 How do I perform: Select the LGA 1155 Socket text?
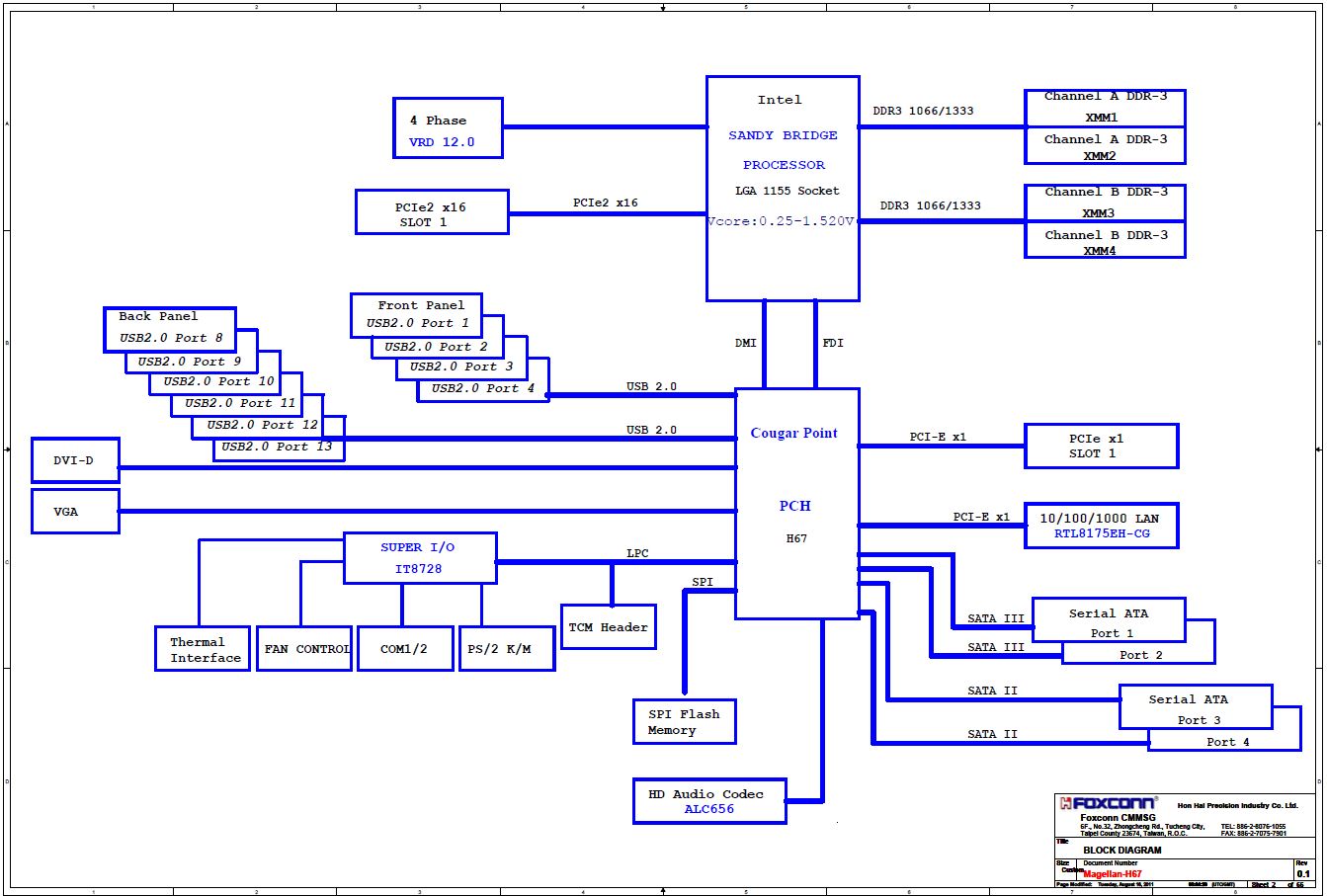(788, 191)
